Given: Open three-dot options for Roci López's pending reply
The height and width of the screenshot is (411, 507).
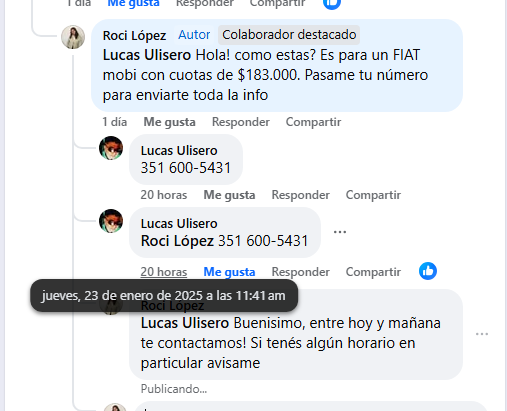Looking at the screenshot, I should pos(482,334).
